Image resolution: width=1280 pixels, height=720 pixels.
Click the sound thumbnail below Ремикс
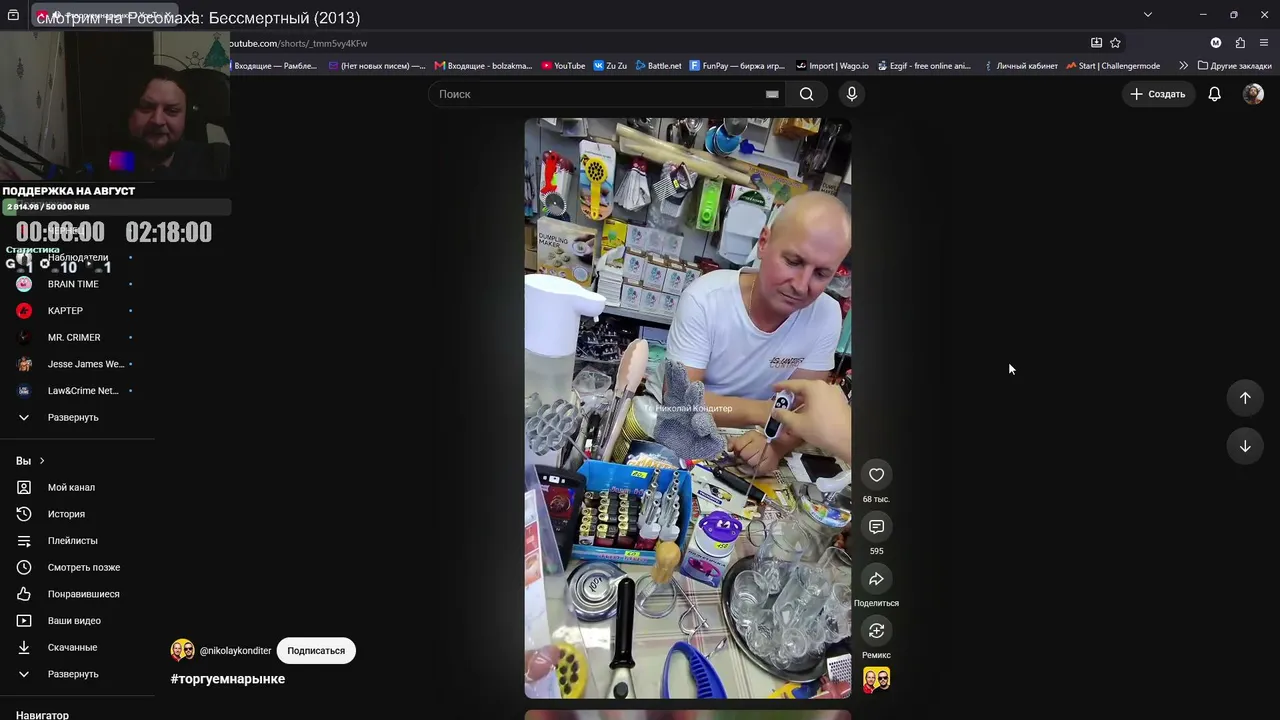tap(876, 680)
